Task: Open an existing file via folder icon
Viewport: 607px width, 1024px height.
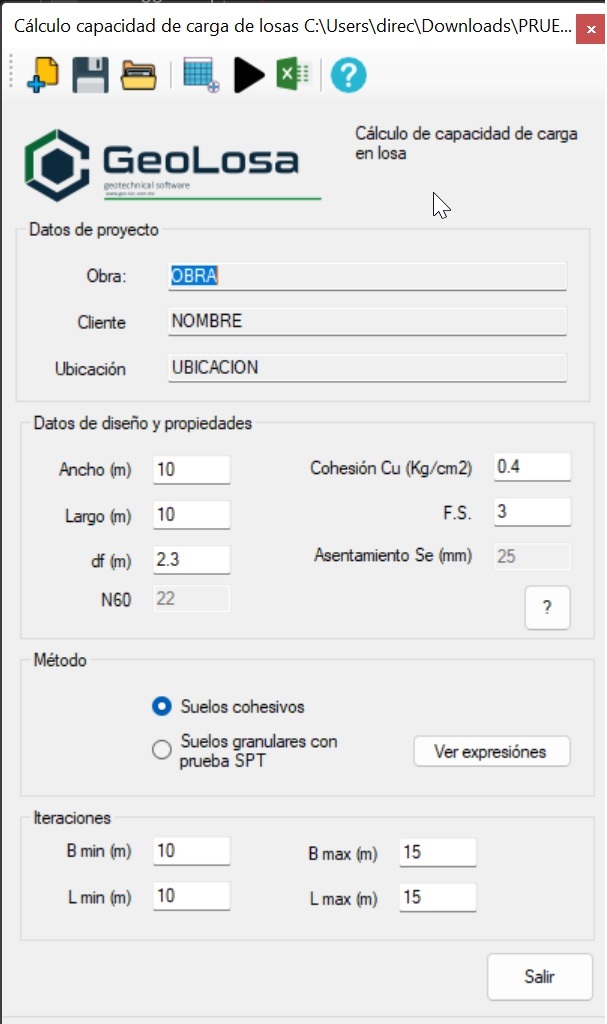Action: click(139, 75)
